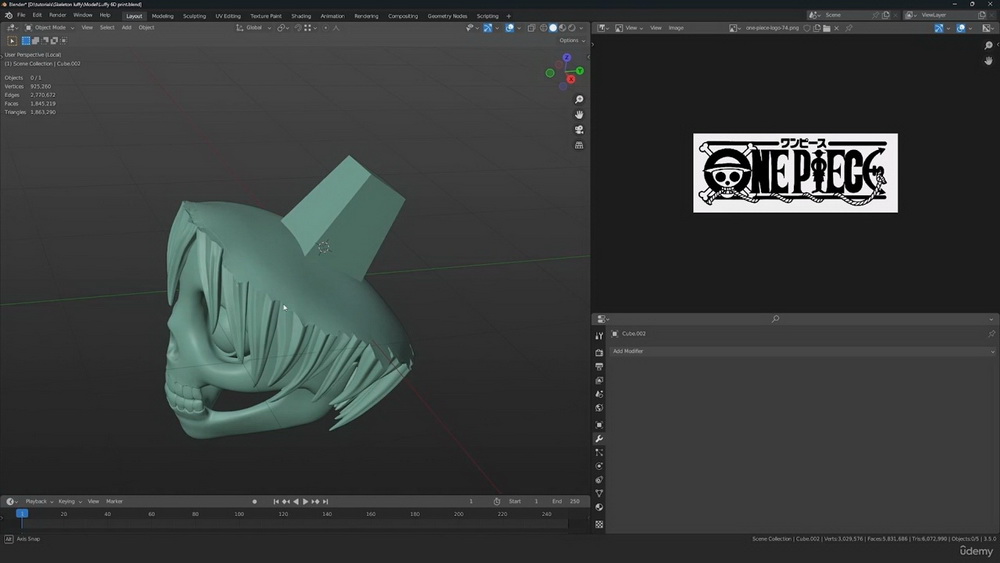The width and height of the screenshot is (1000, 563).
Task: Open the Modifier properties wrench tab
Action: (x=599, y=439)
